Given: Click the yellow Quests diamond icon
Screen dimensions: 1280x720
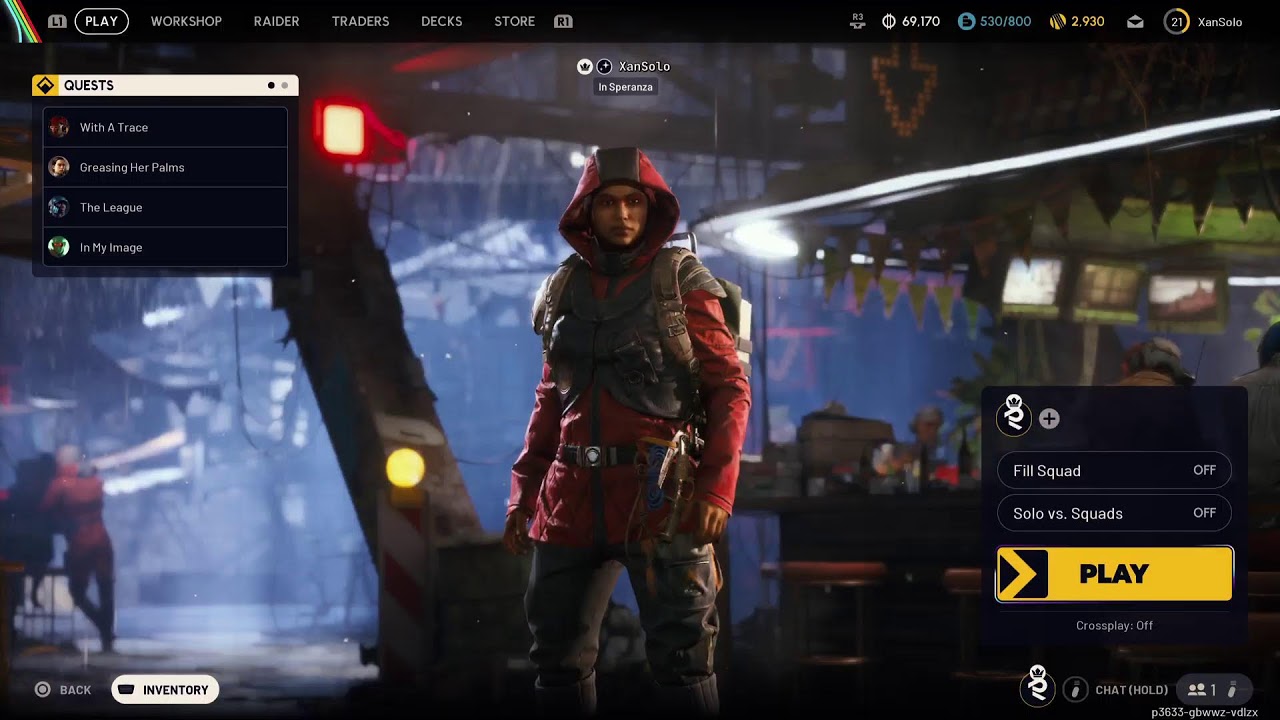Looking at the screenshot, I should [x=45, y=86].
